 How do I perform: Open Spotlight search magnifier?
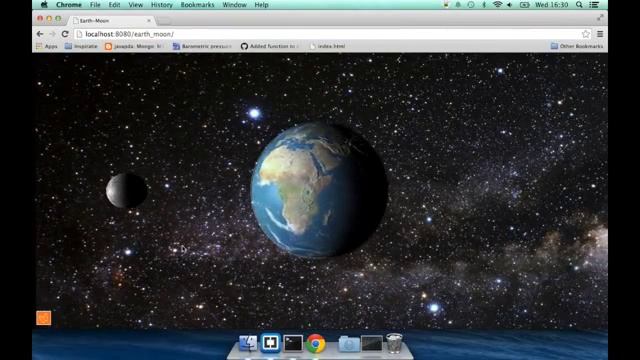pyautogui.click(x=579, y=5)
